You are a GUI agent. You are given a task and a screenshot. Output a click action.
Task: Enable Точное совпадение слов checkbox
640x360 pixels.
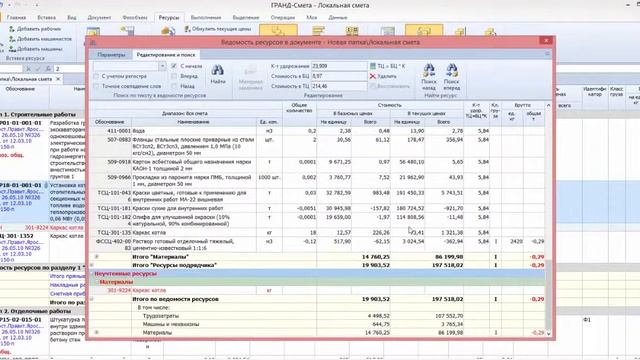[x=96, y=86]
